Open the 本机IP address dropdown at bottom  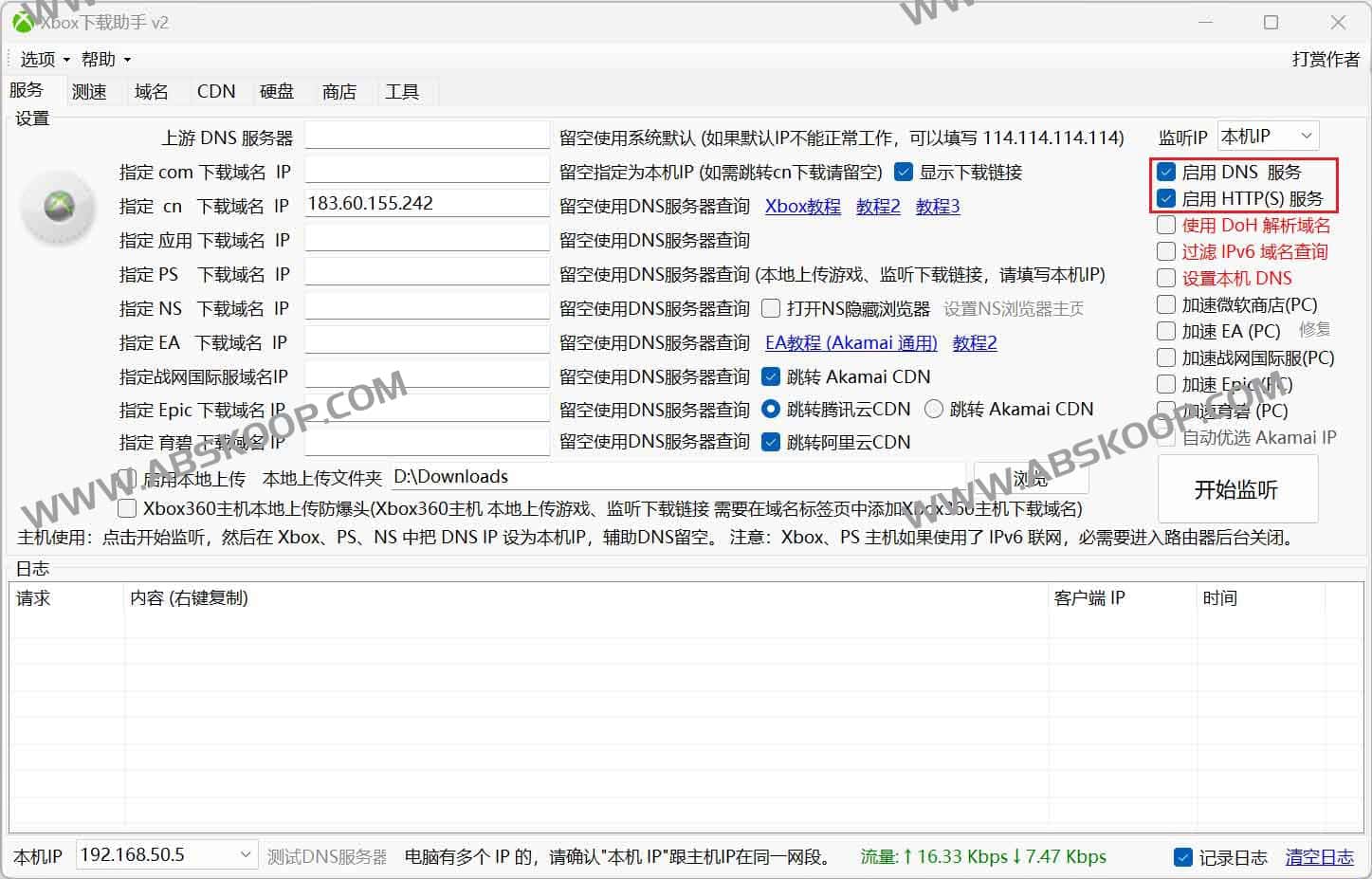tap(245, 854)
